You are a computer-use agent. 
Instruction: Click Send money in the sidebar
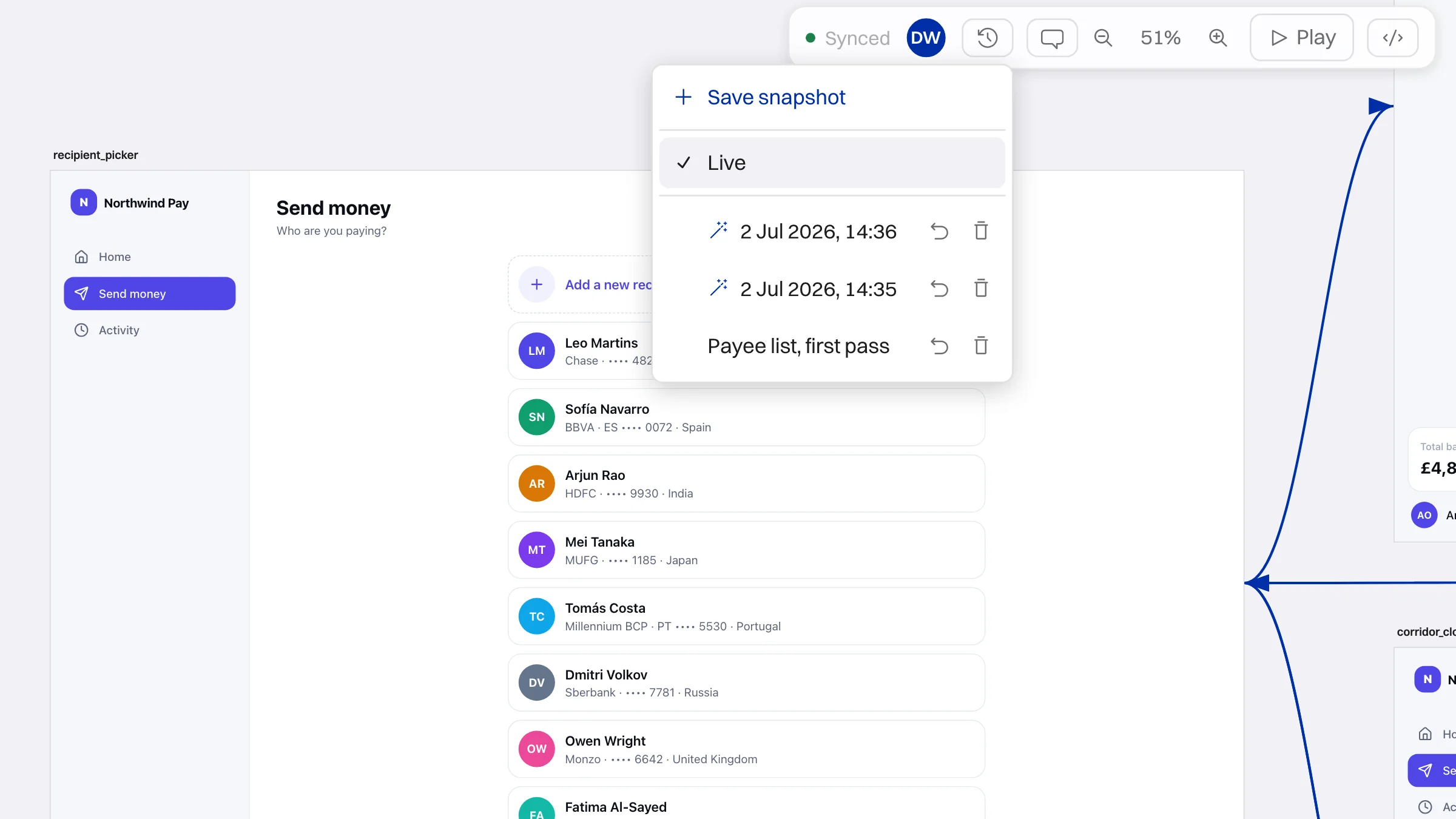pyautogui.click(x=149, y=294)
